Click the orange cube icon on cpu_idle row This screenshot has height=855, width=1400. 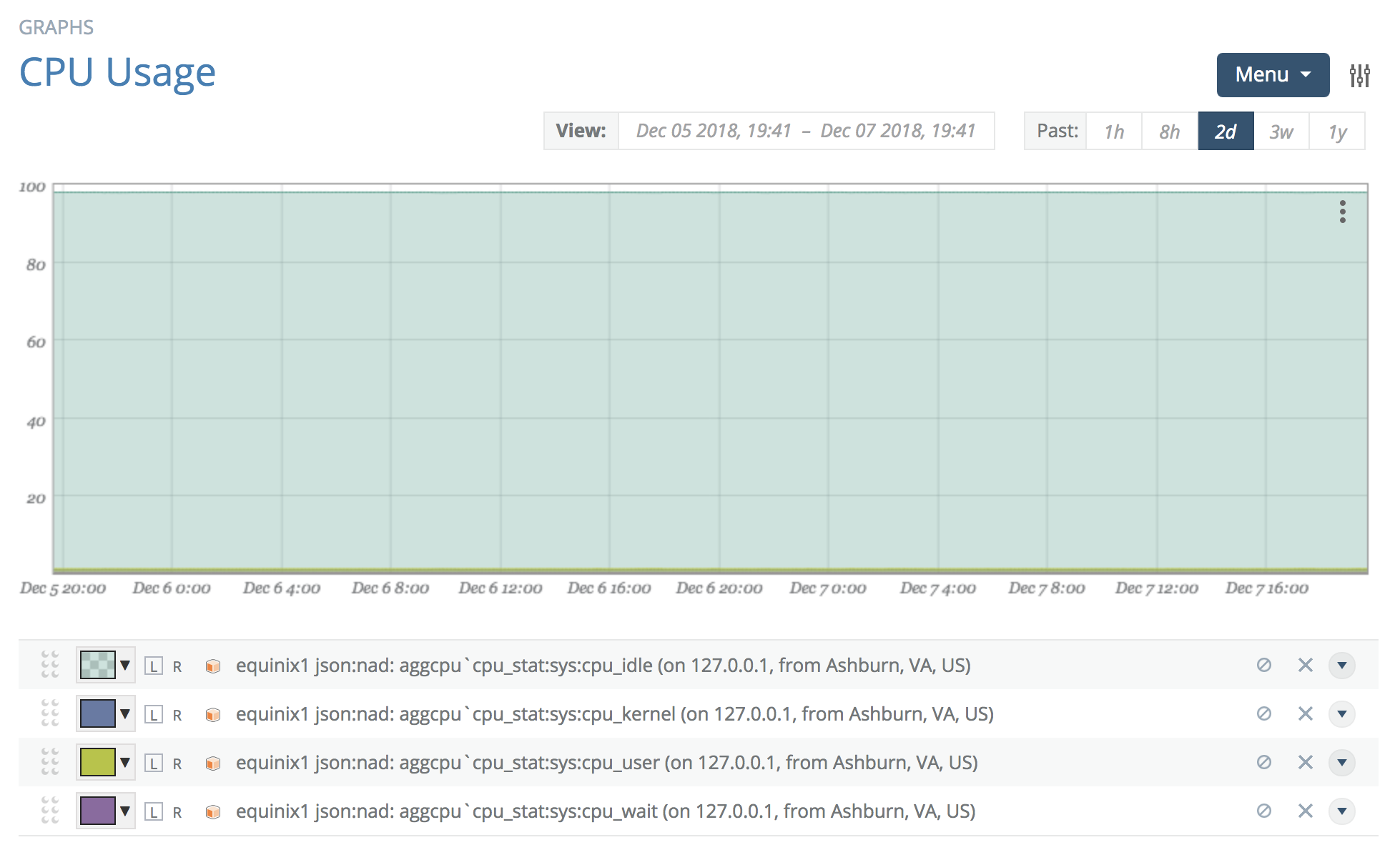212,665
